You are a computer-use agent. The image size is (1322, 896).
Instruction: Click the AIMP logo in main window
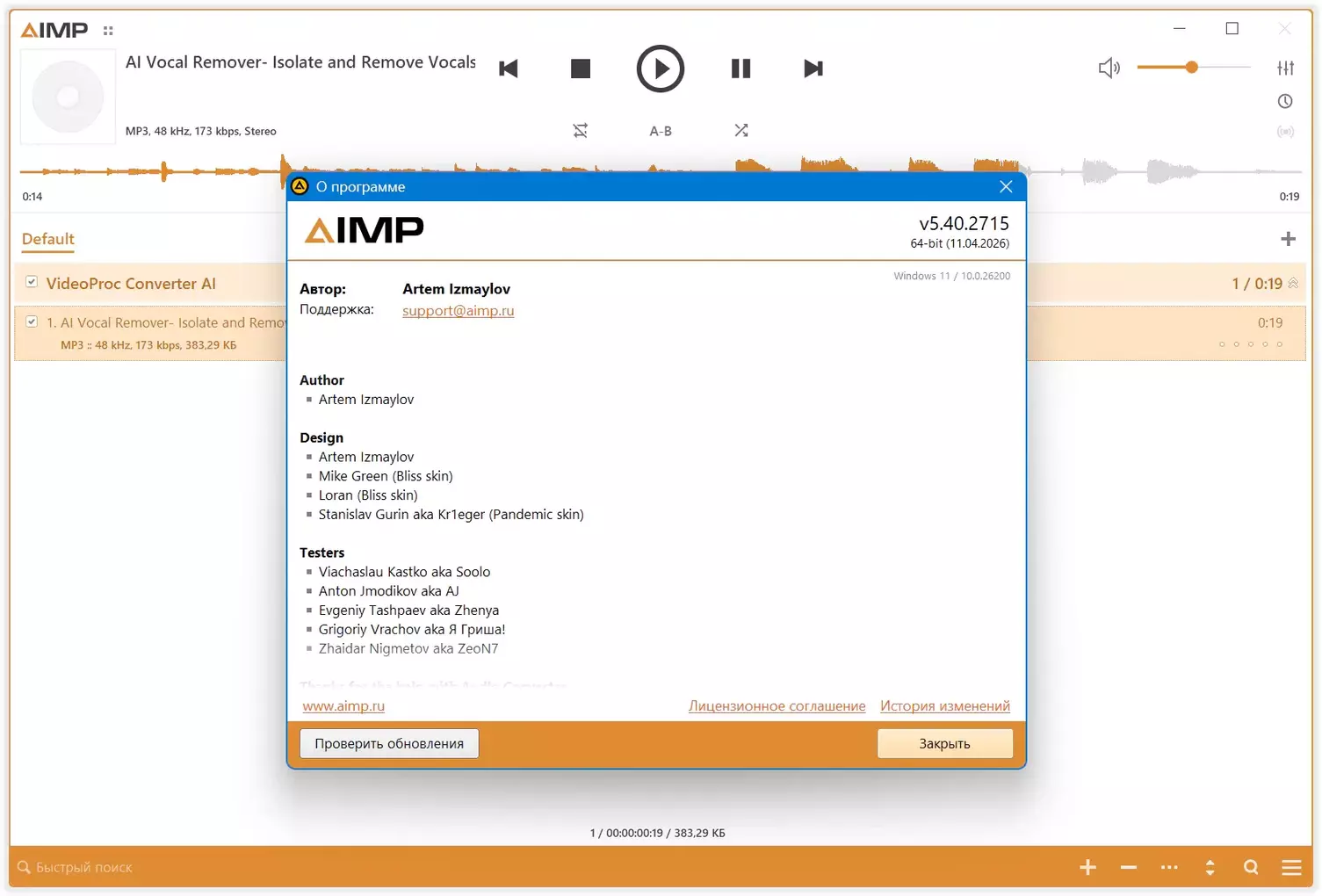coord(54,31)
